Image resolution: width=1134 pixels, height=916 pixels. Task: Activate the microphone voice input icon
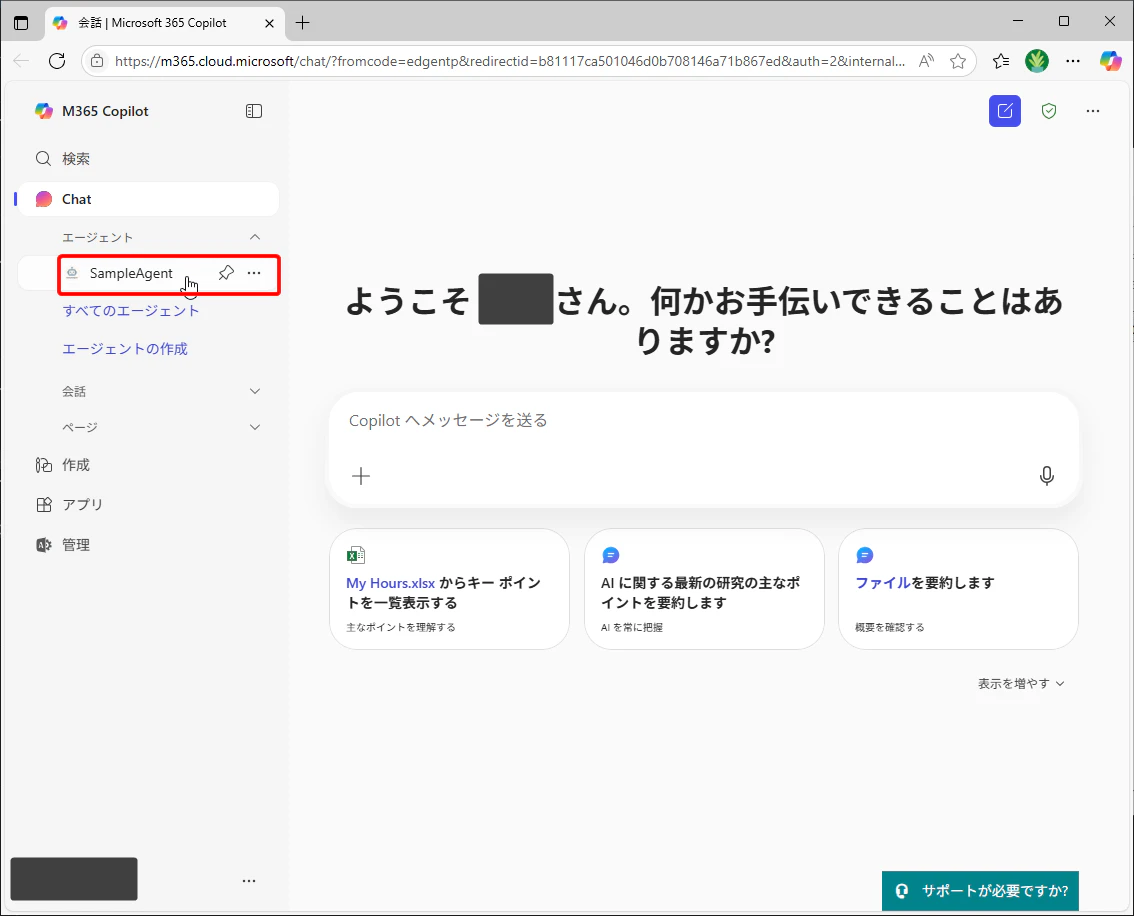coord(1046,476)
